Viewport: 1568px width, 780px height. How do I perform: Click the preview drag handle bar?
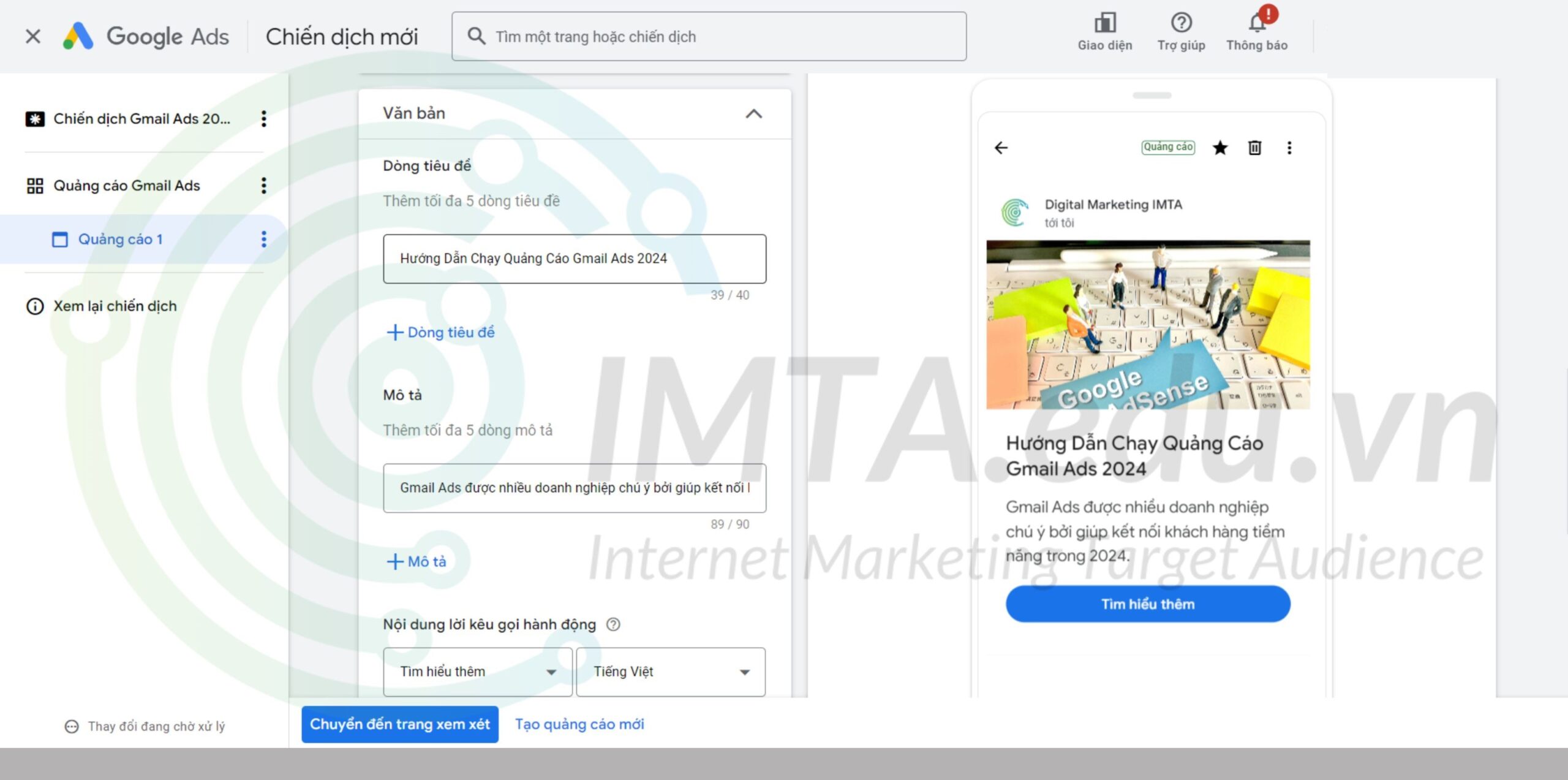click(1151, 96)
